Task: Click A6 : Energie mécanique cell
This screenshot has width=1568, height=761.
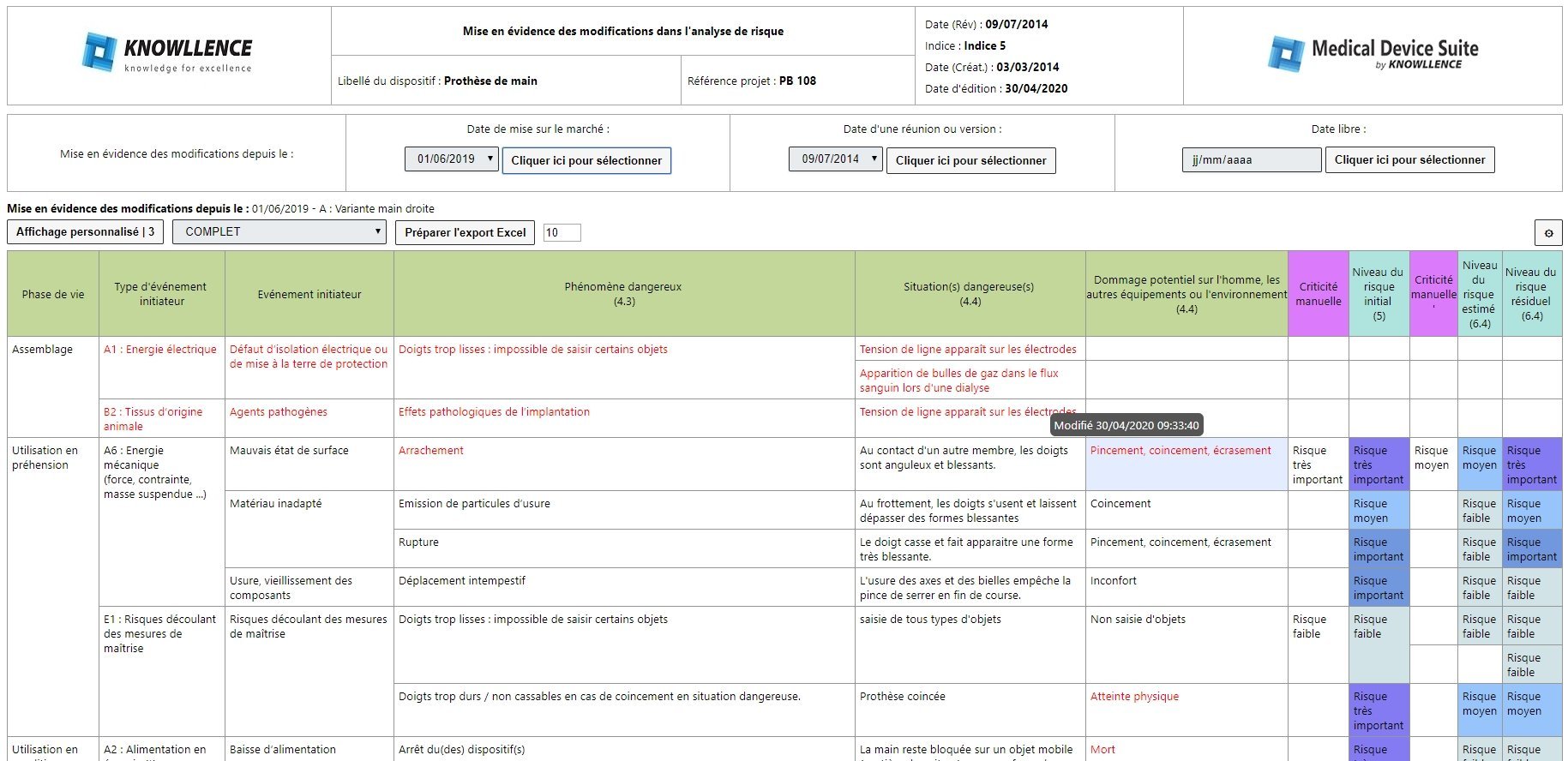Action: (x=162, y=522)
